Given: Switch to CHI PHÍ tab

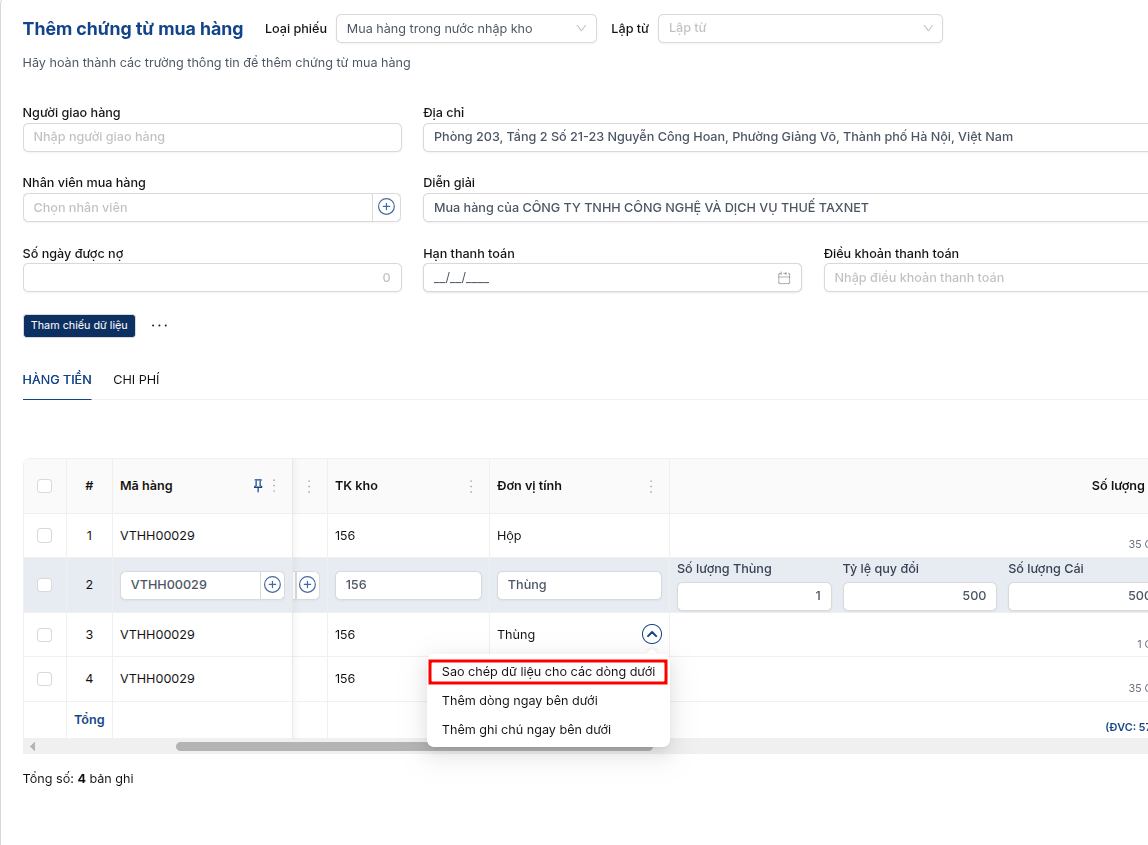Looking at the screenshot, I should point(136,379).
